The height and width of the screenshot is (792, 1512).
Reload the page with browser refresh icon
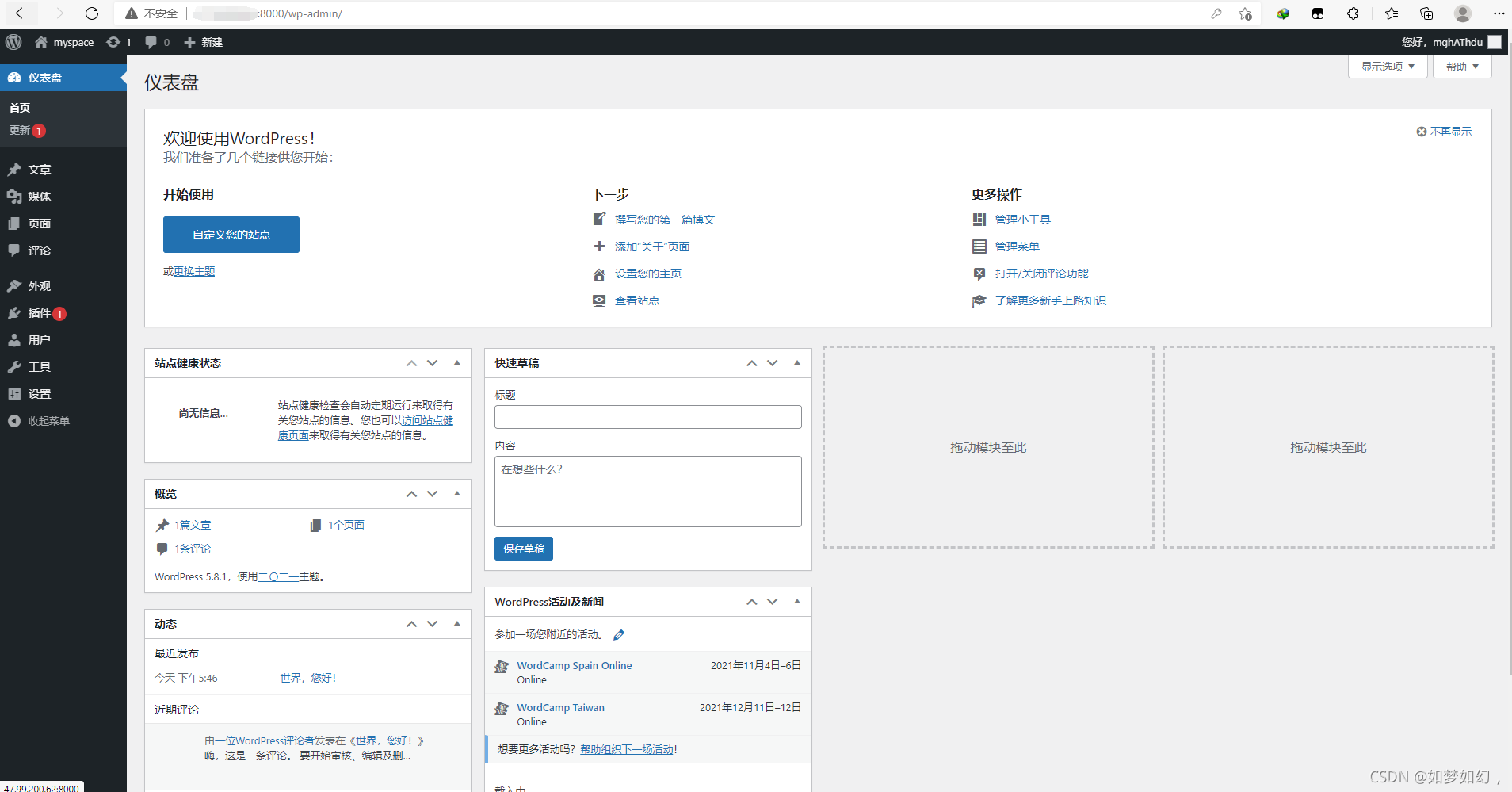point(92,13)
